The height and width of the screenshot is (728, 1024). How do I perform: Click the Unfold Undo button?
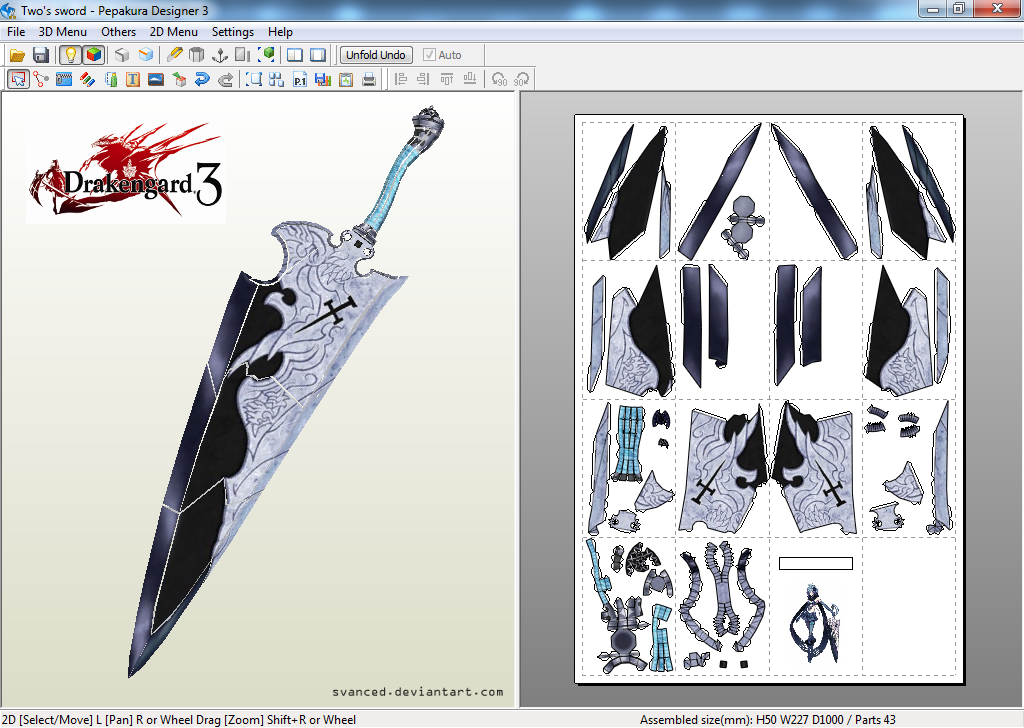(376, 55)
